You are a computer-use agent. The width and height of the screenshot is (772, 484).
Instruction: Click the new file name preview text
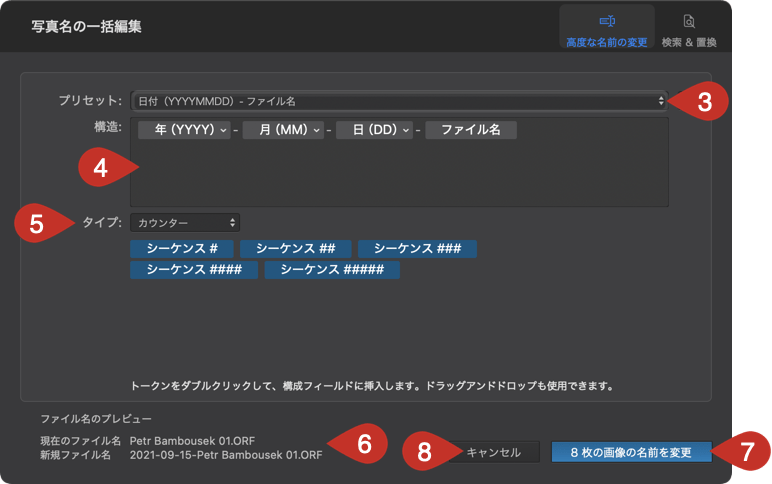226,455
